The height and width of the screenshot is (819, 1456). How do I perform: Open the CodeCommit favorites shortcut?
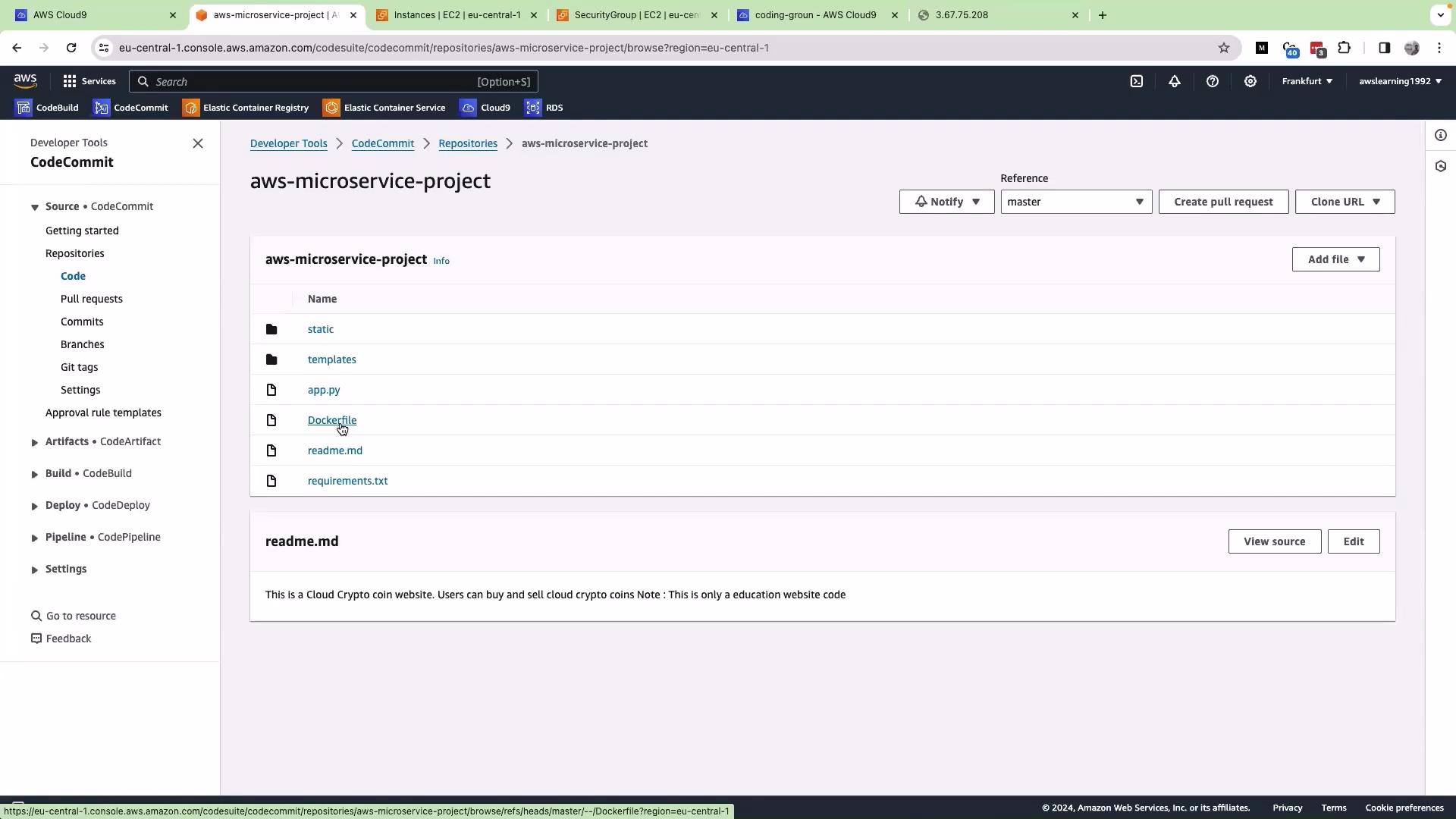[130, 108]
